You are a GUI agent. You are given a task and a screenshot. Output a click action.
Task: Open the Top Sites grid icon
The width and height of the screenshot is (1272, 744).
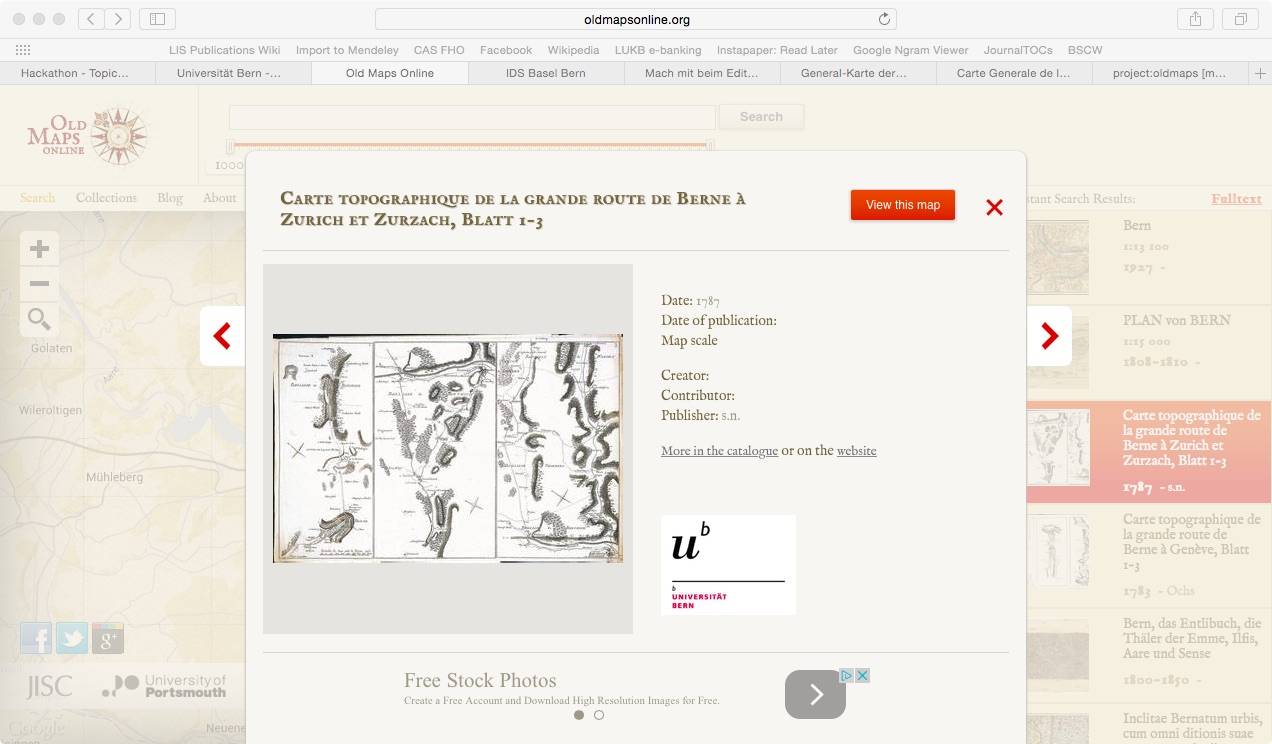tap(23, 50)
